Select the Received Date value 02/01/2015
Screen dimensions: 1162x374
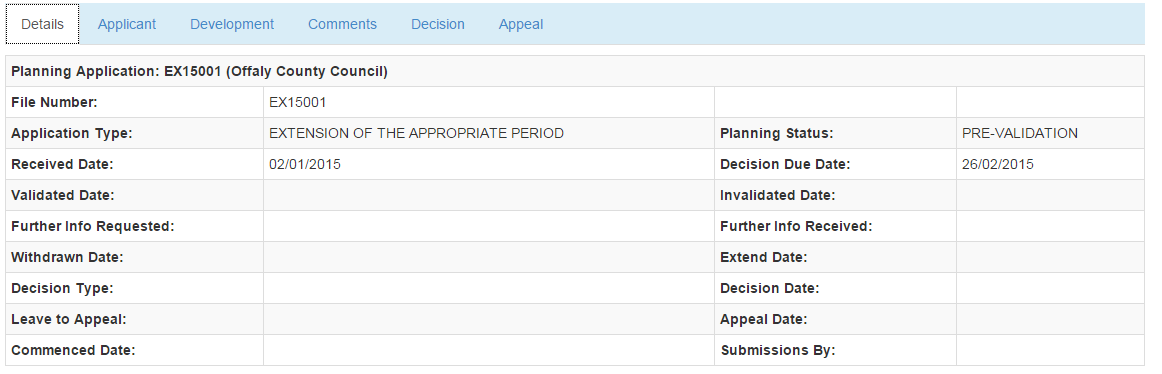pos(305,164)
